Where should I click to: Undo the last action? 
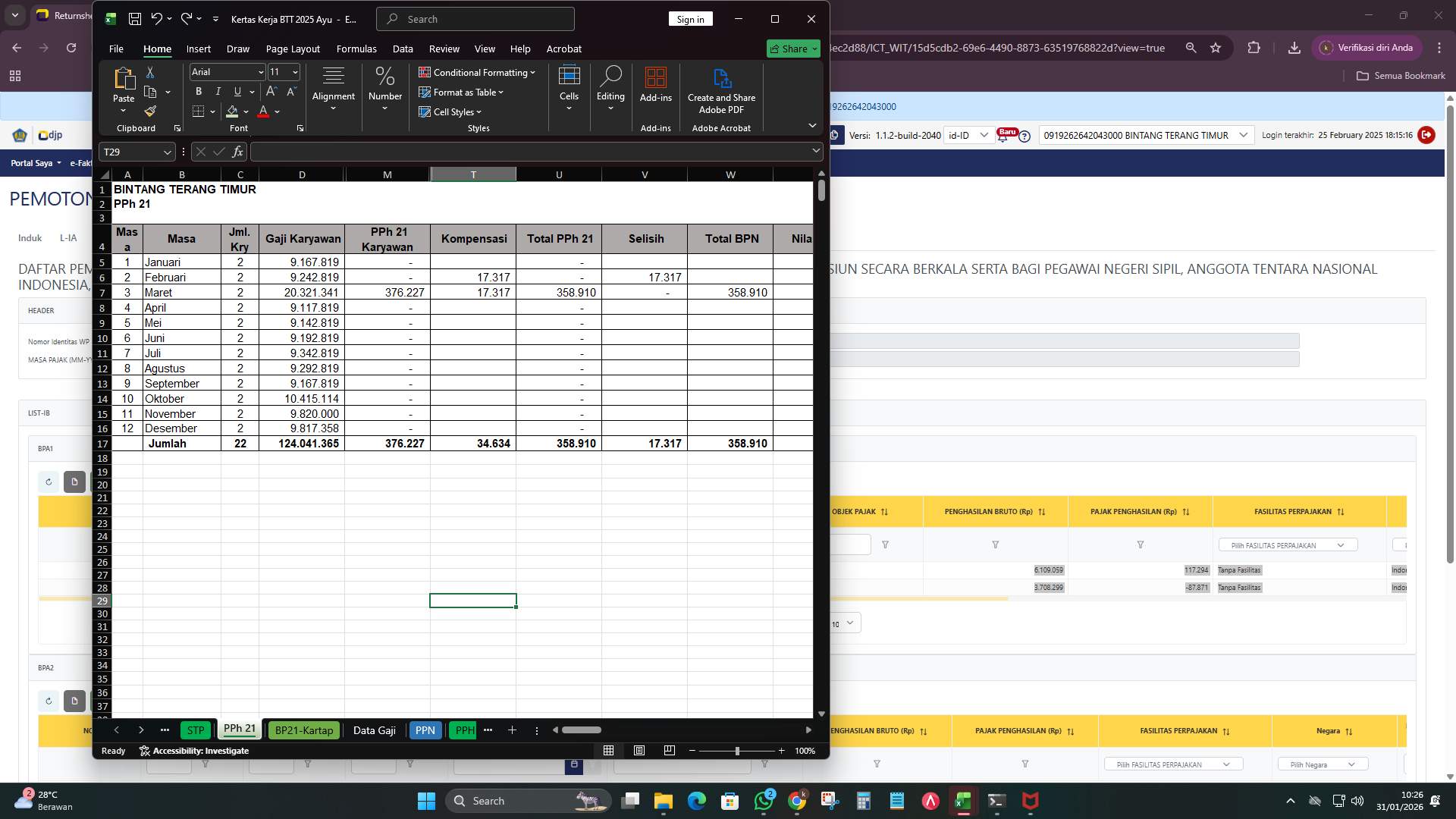tap(155, 18)
